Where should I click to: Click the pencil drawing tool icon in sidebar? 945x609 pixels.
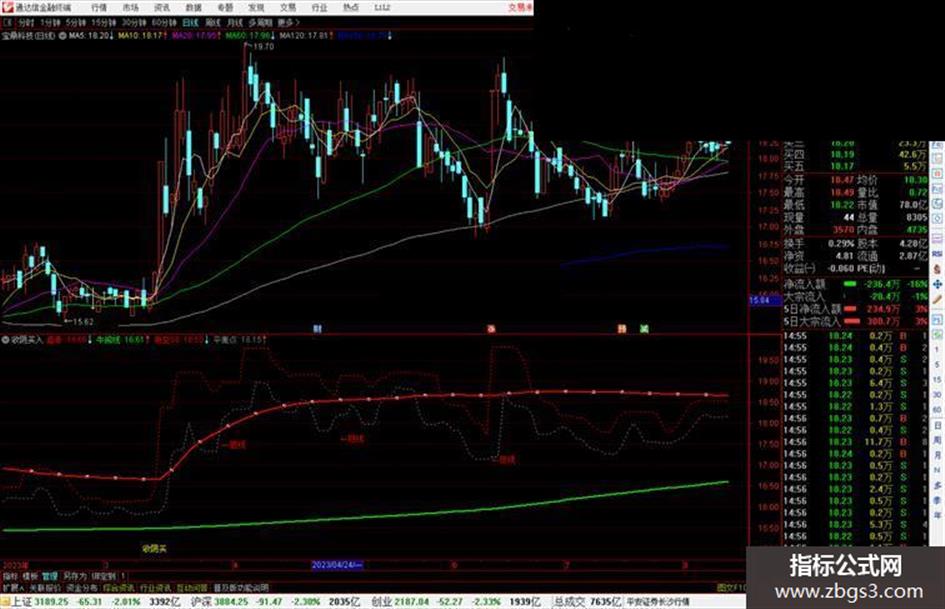coord(937,299)
